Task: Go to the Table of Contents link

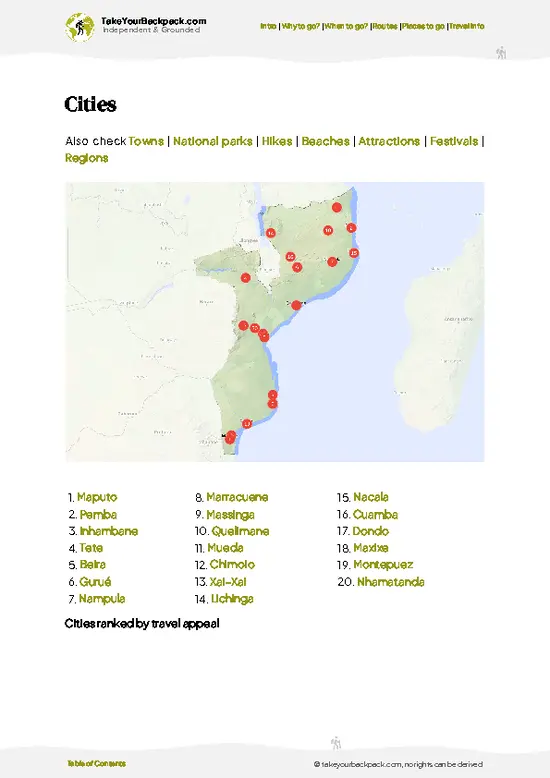Action: click(x=96, y=764)
